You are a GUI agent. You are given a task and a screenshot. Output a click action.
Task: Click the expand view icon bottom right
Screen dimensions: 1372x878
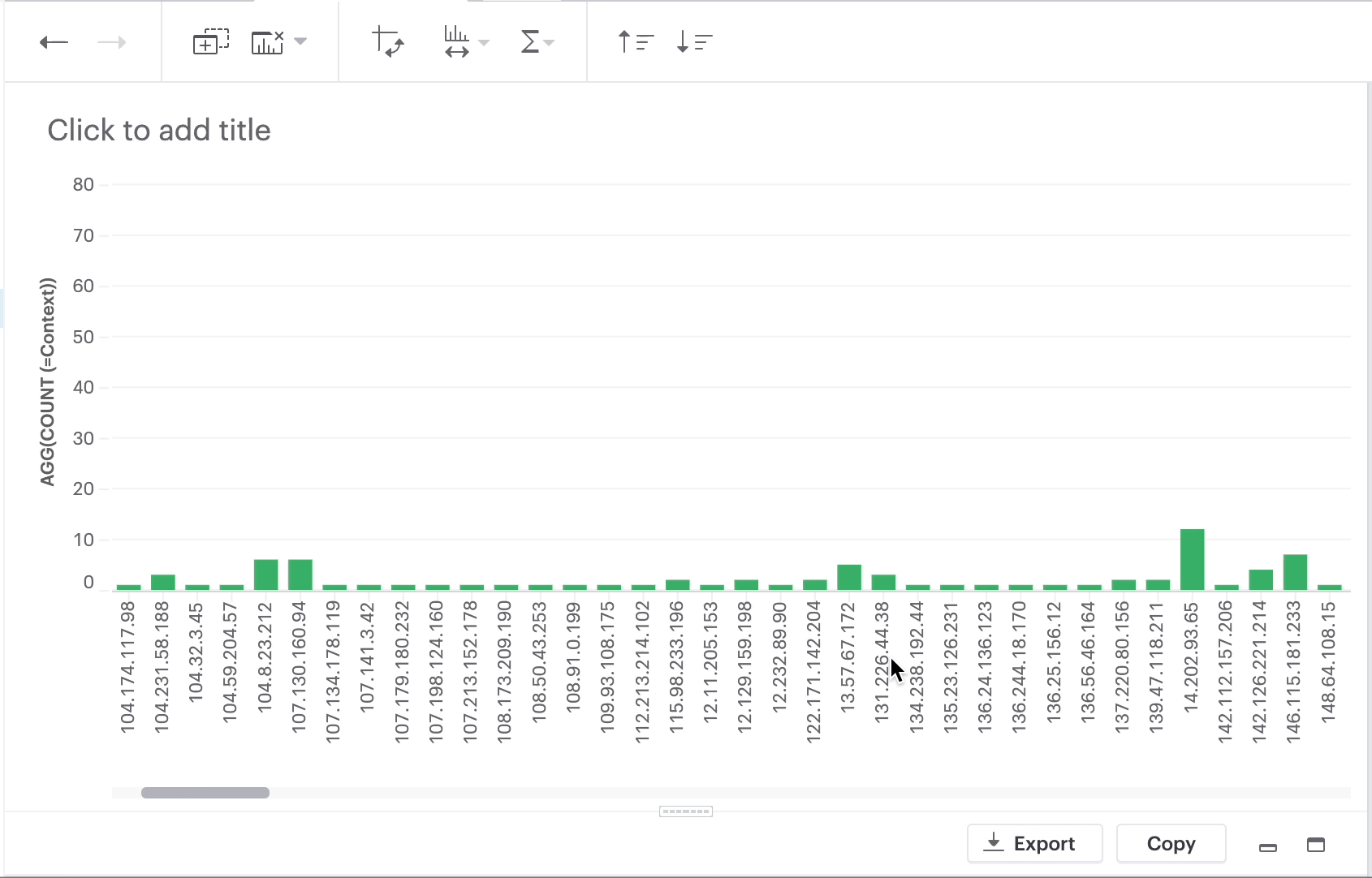point(1317,846)
